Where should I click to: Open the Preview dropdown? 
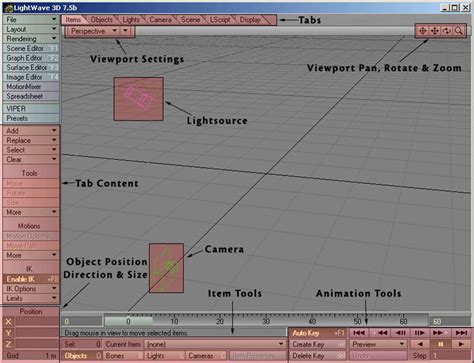click(378, 344)
